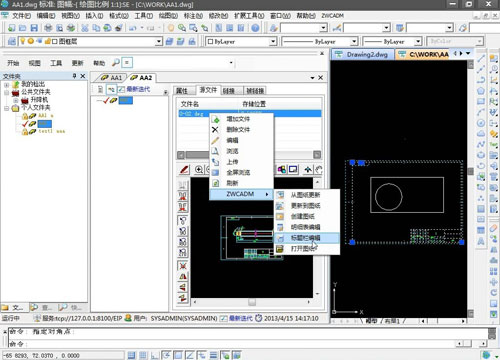Click the 工具 button in the panel toolbar
Viewport: 500px width, 360px height.
tap(56, 63)
